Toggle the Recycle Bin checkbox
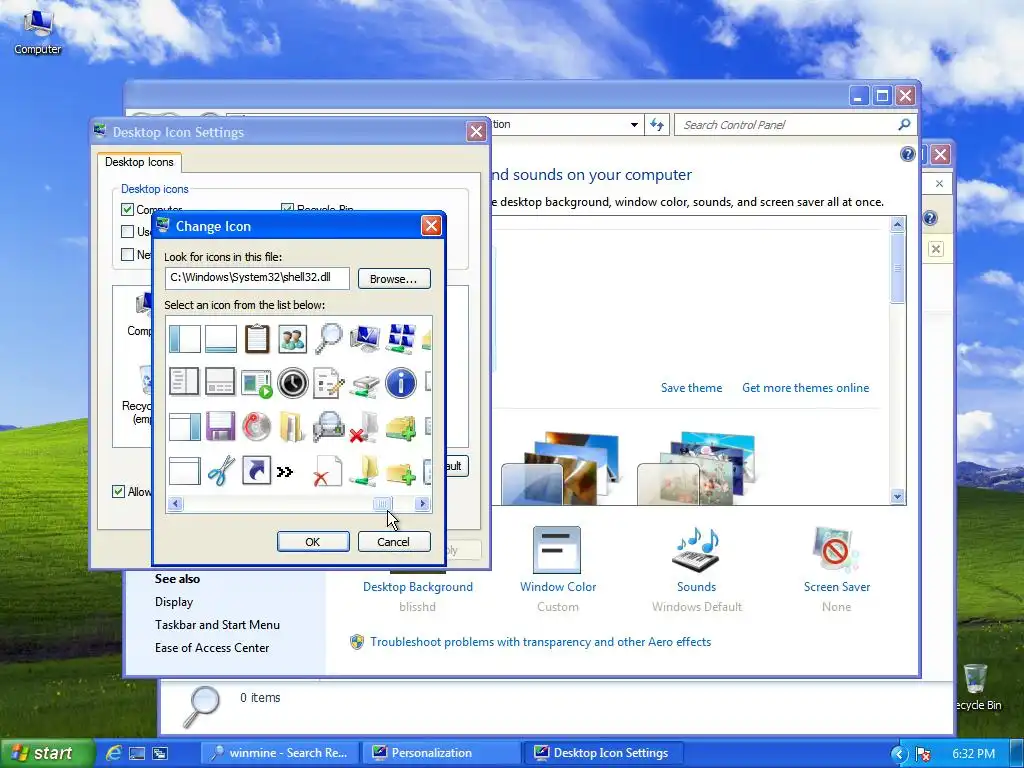Screen dimensions: 1024x768 (287, 209)
